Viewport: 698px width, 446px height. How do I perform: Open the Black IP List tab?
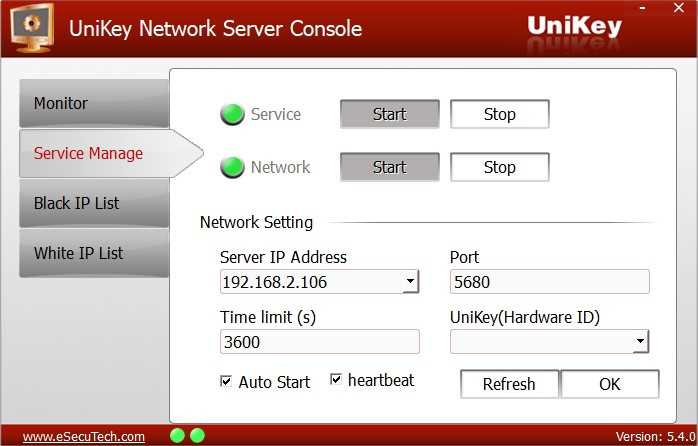[93, 204]
